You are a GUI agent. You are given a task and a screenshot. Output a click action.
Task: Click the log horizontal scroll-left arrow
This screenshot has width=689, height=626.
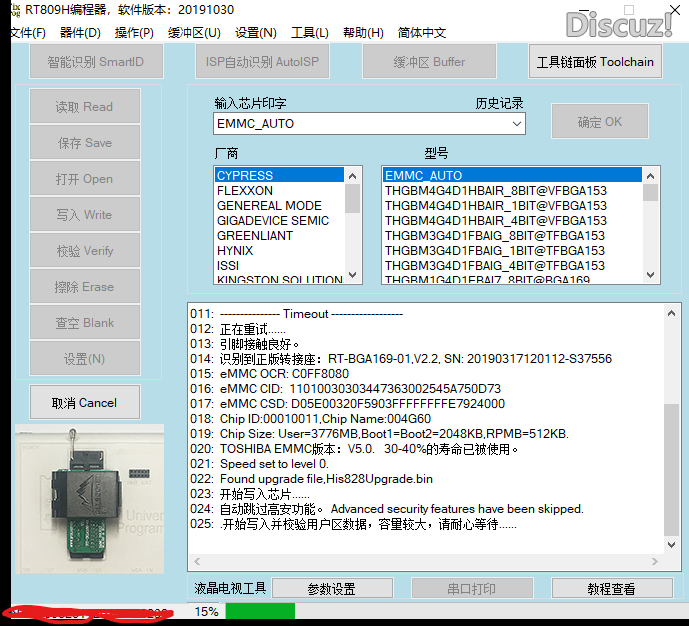[x=197, y=561]
